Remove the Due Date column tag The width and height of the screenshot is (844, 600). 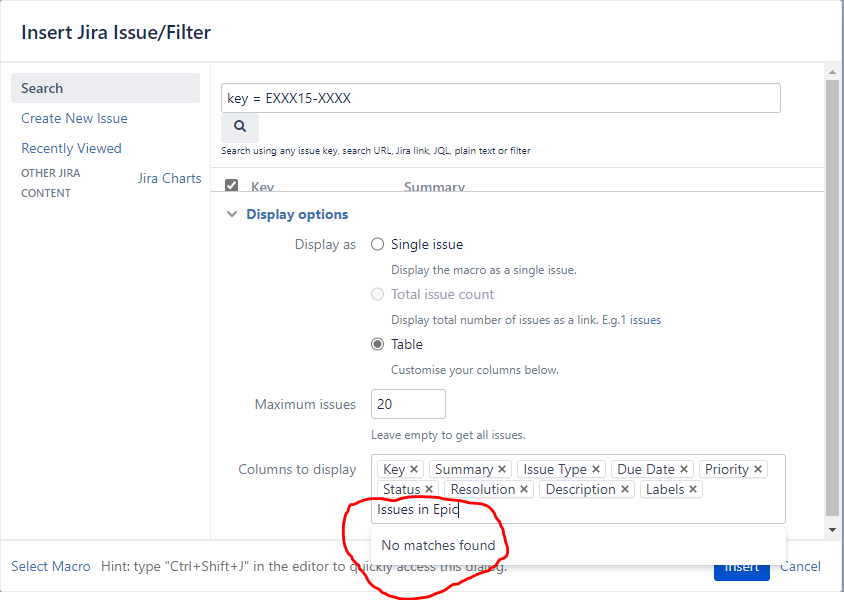click(684, 469)
